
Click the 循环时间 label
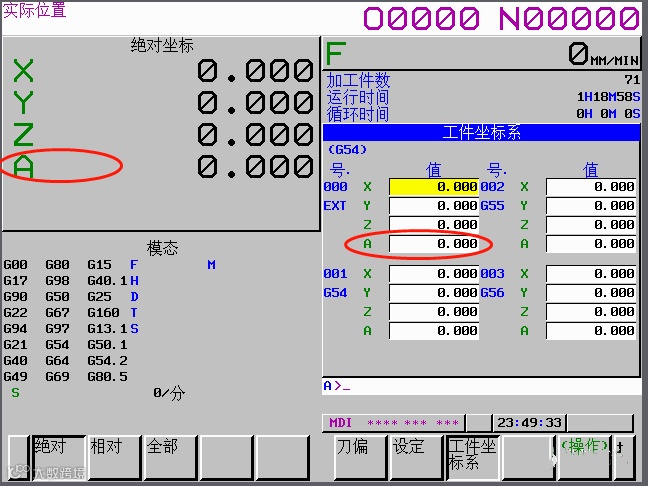pyautogui.click(x=358, y=114)
